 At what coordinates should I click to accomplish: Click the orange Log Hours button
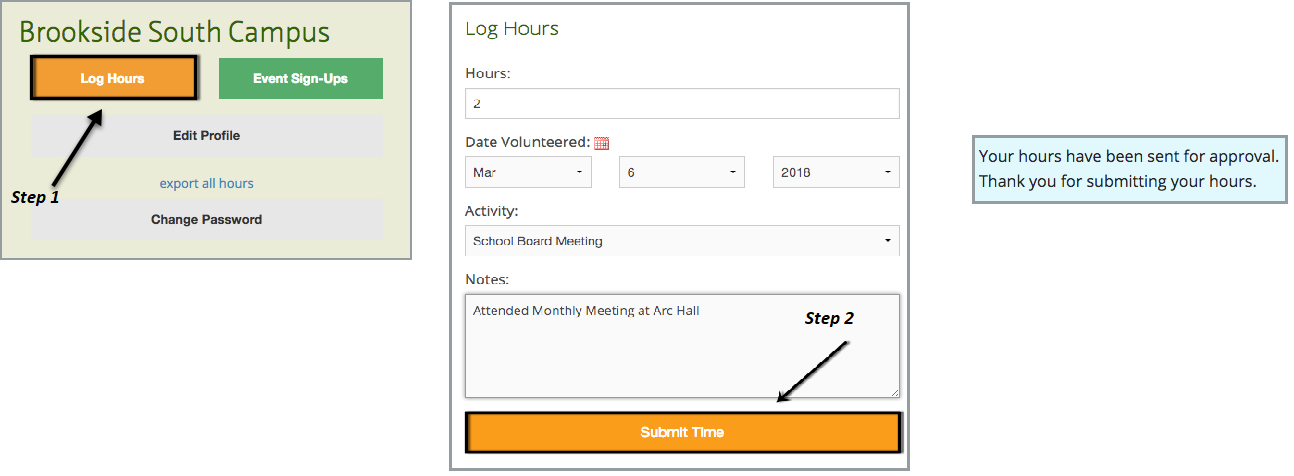113,78
